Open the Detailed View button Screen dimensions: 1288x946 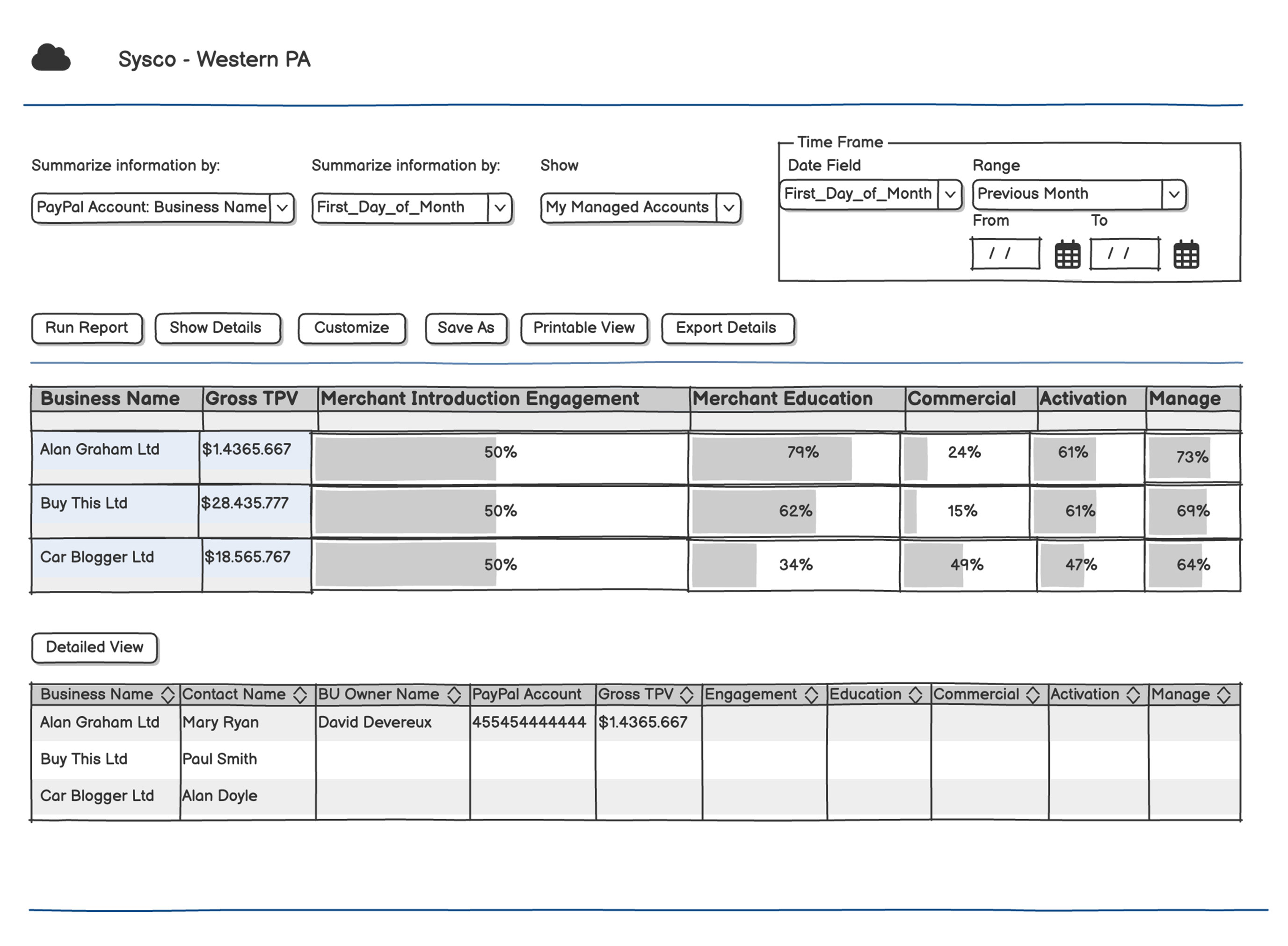95,648
